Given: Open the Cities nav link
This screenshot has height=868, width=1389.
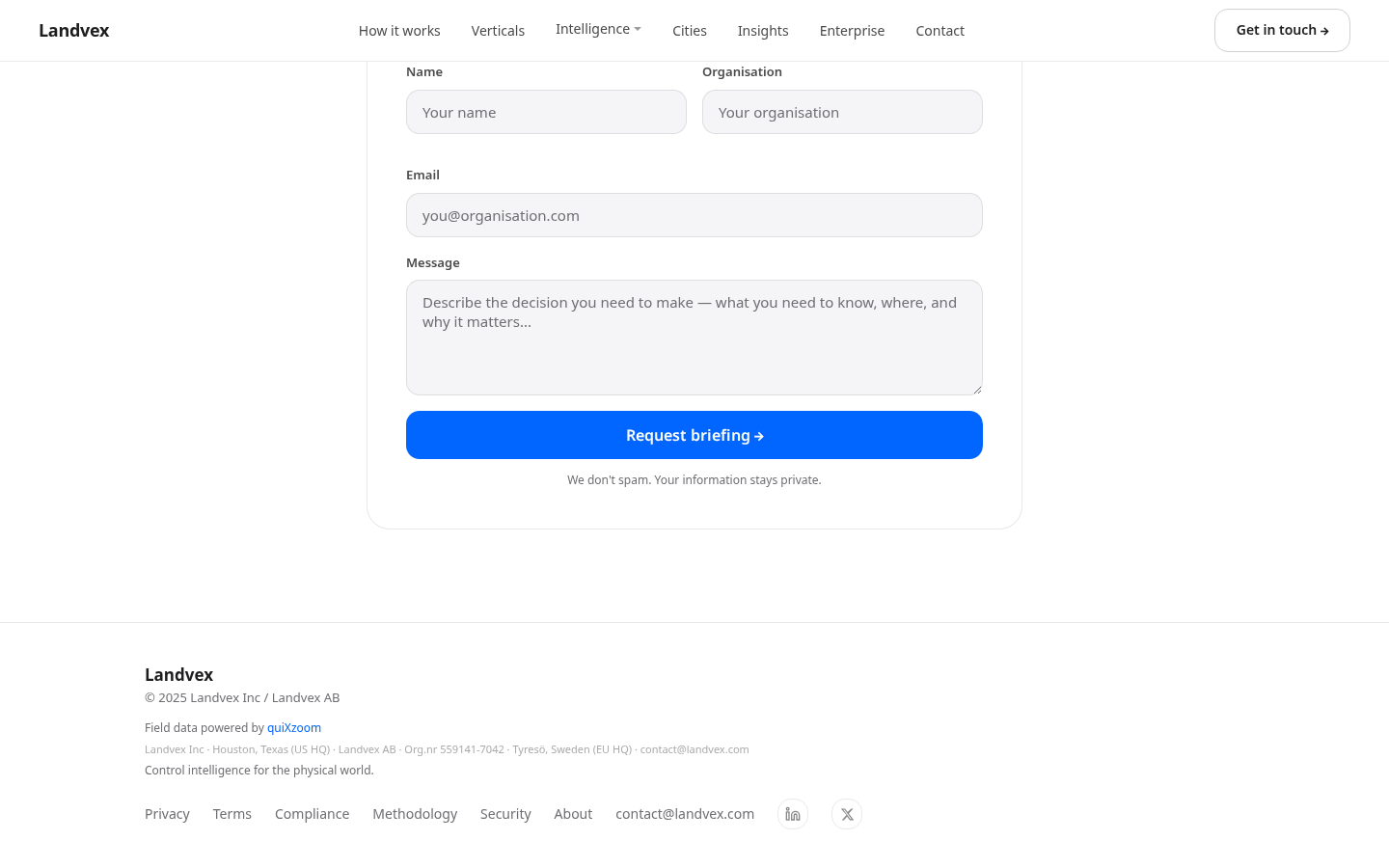Looking at the screenshot, I should pyautogui.click(x=690, y=31).
